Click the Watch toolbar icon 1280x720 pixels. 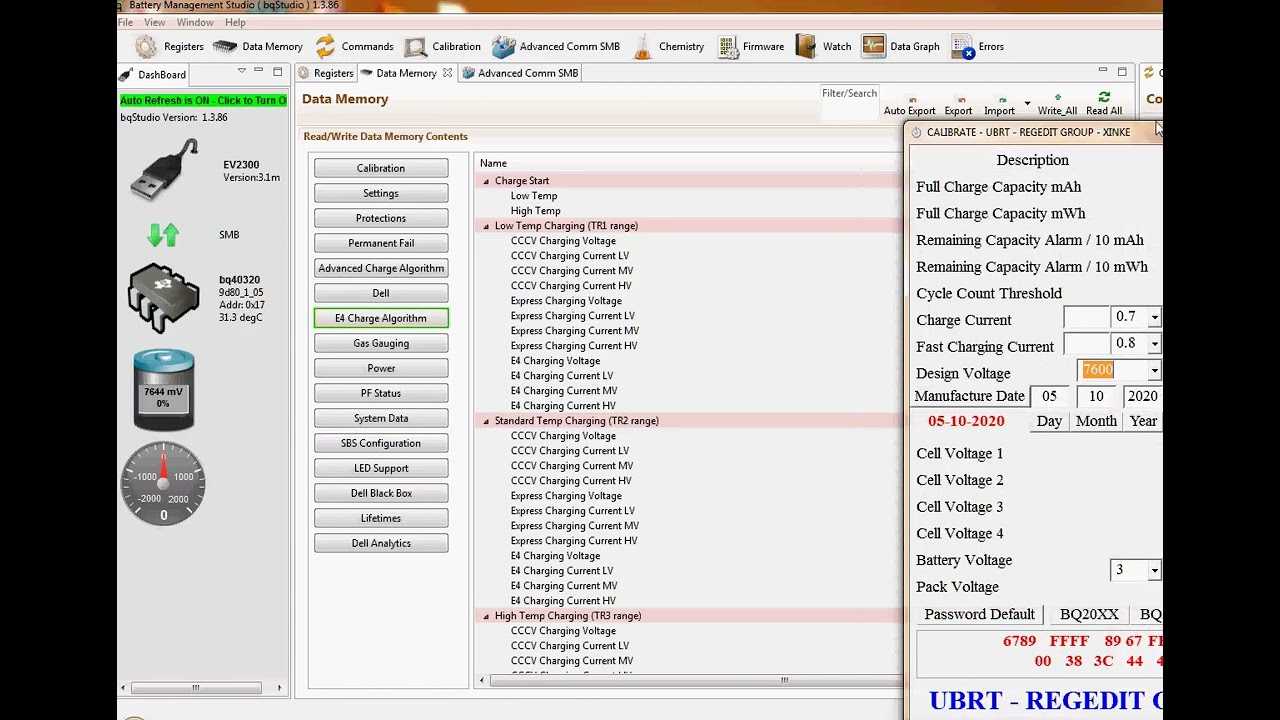[806, 46]
